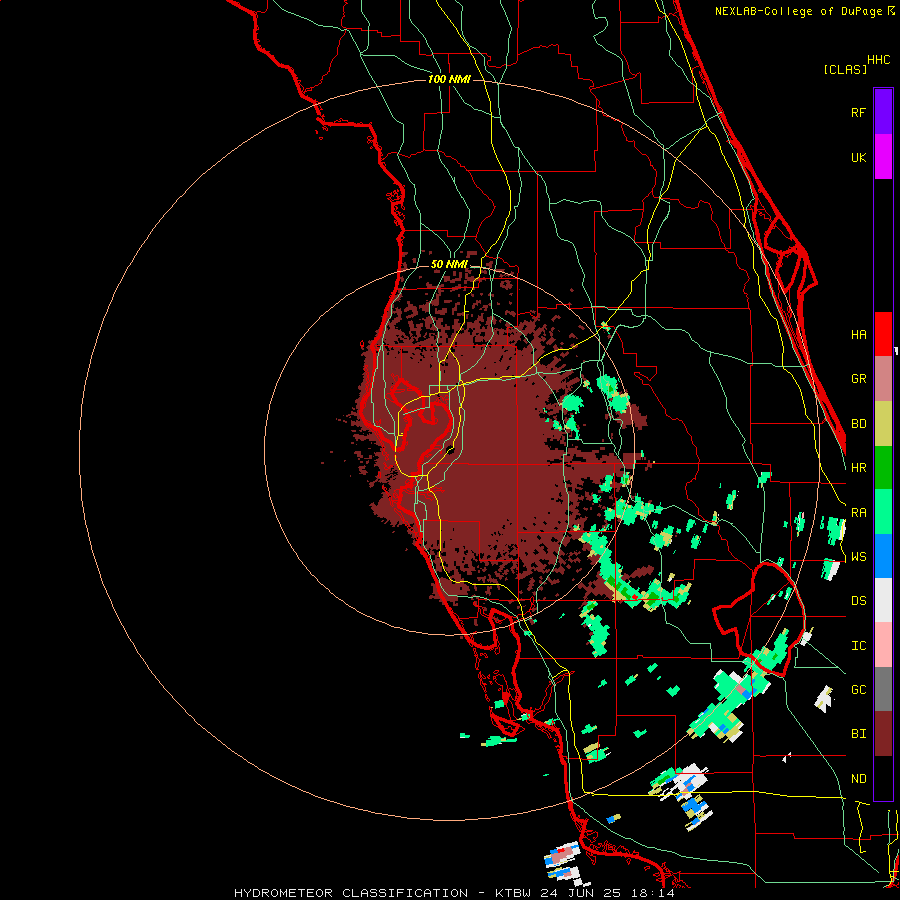Click the 50 NMI range ring label
The width and height of the screenshot is (900, 900).
449,264
